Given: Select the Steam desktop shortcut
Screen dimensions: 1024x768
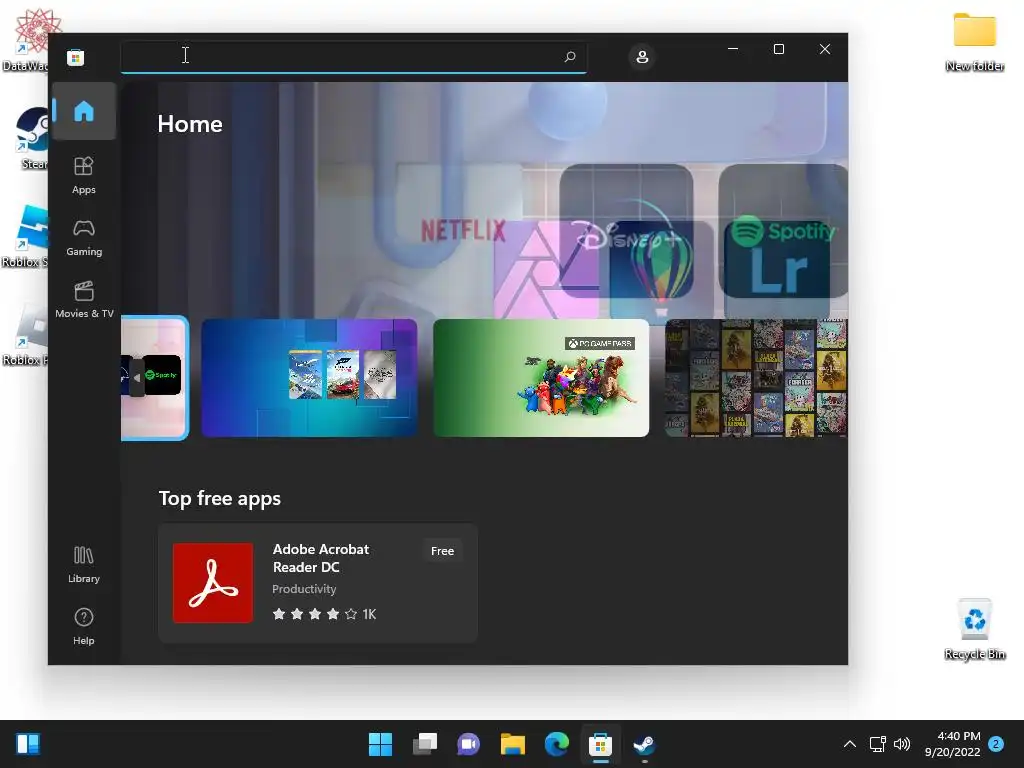Looking at the screenshot, I should 31,138.
